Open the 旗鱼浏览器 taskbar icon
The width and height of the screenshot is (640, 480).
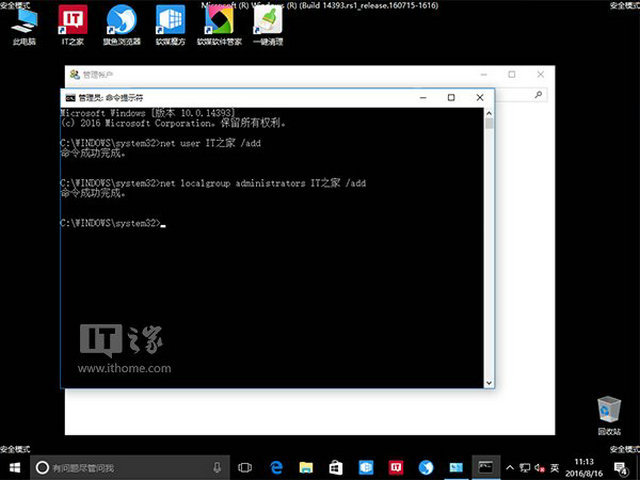point(426,467)
